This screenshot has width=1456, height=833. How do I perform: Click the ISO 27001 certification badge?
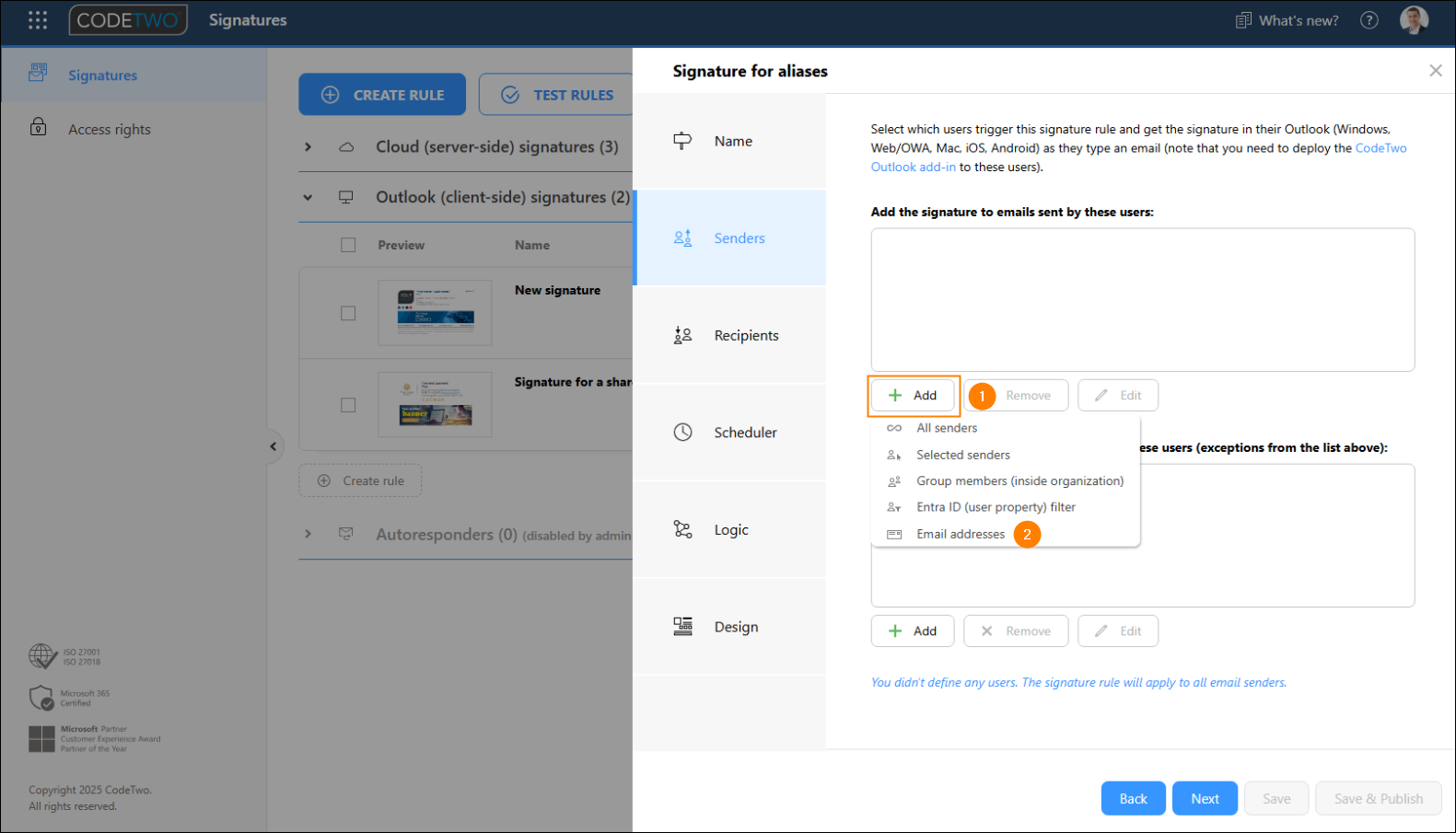[x=64, y=656]
